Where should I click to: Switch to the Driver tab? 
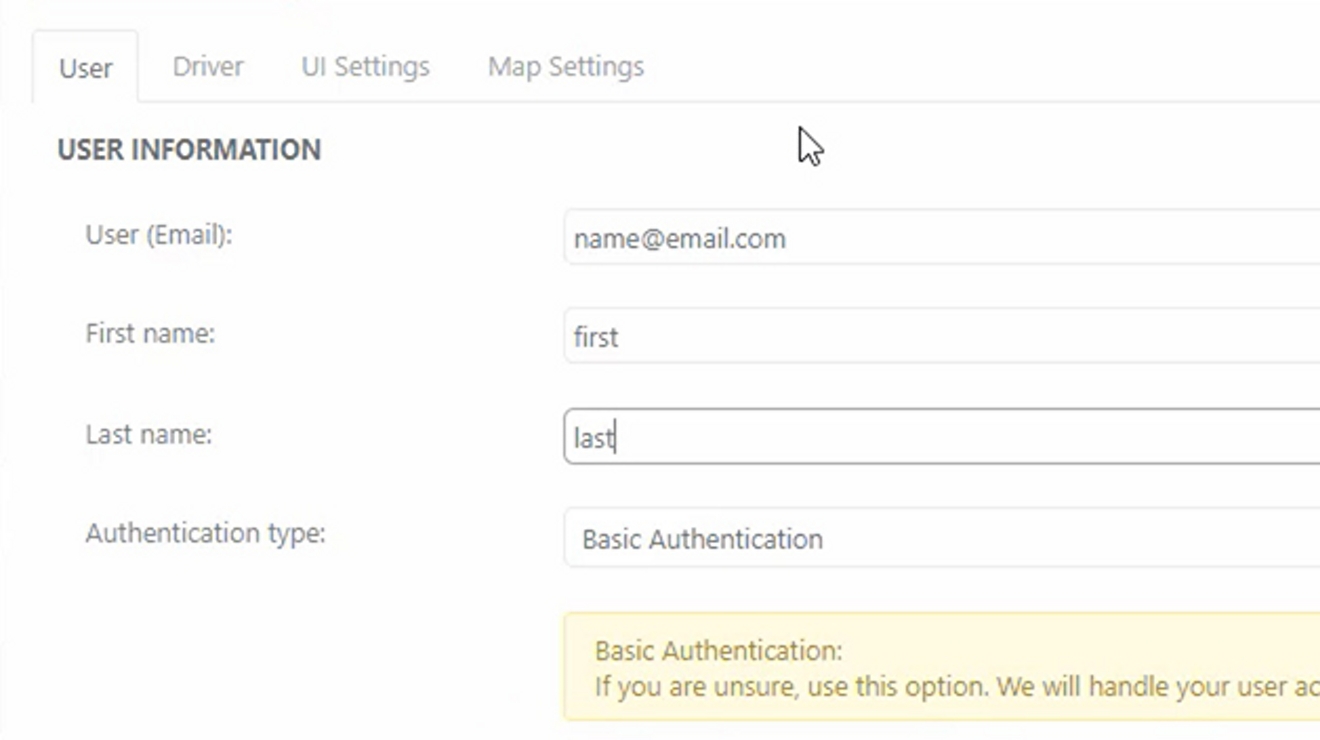coord(208,67)
